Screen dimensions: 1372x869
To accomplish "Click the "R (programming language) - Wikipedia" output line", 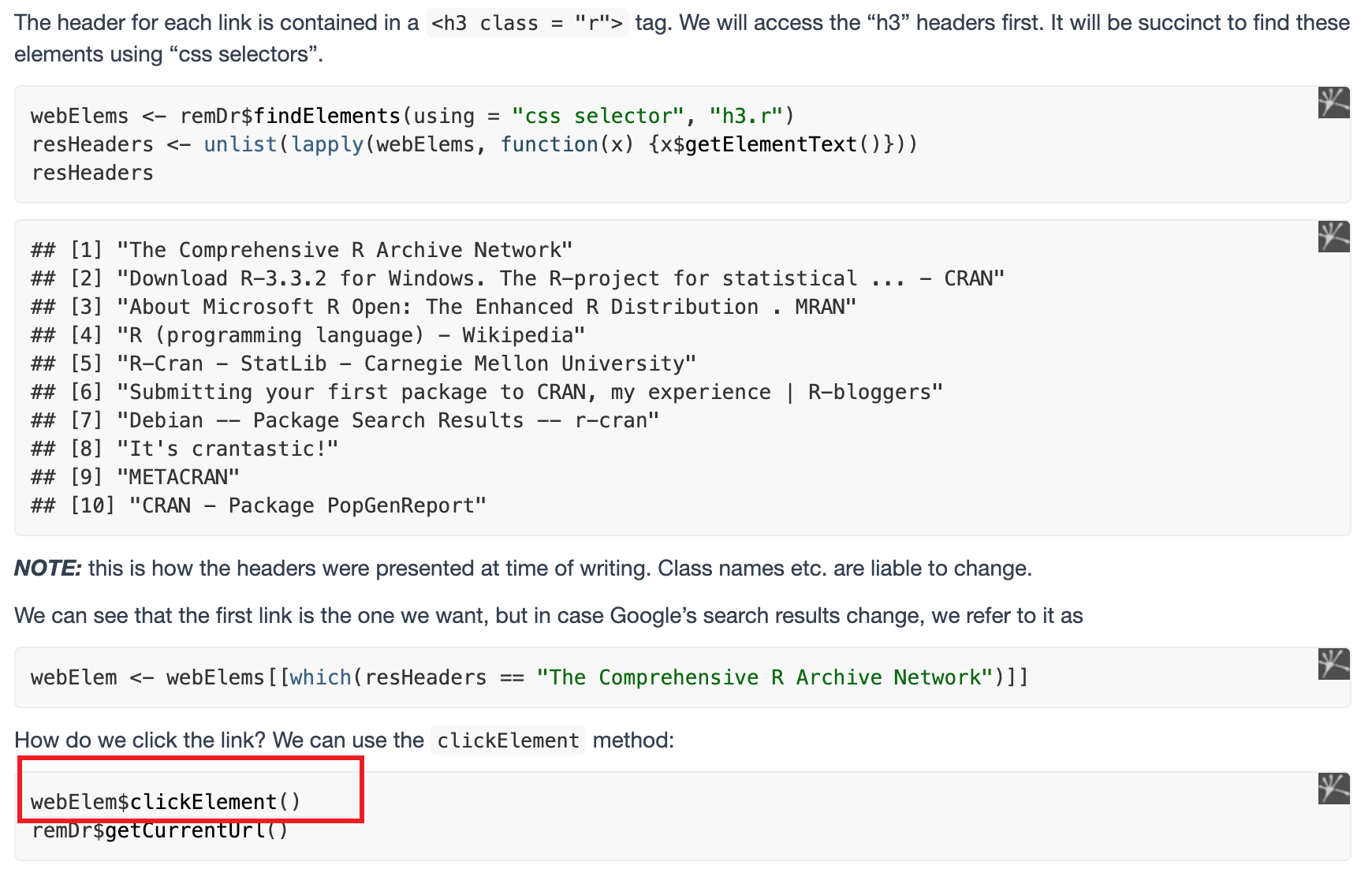I will click(308, 335).
